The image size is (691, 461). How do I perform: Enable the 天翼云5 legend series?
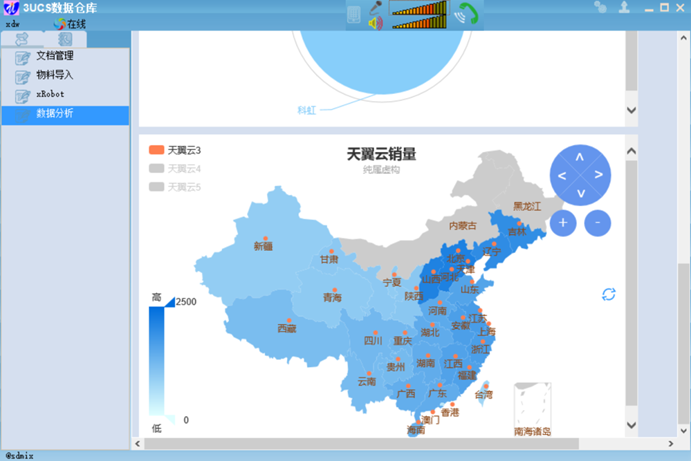(175, 187)
